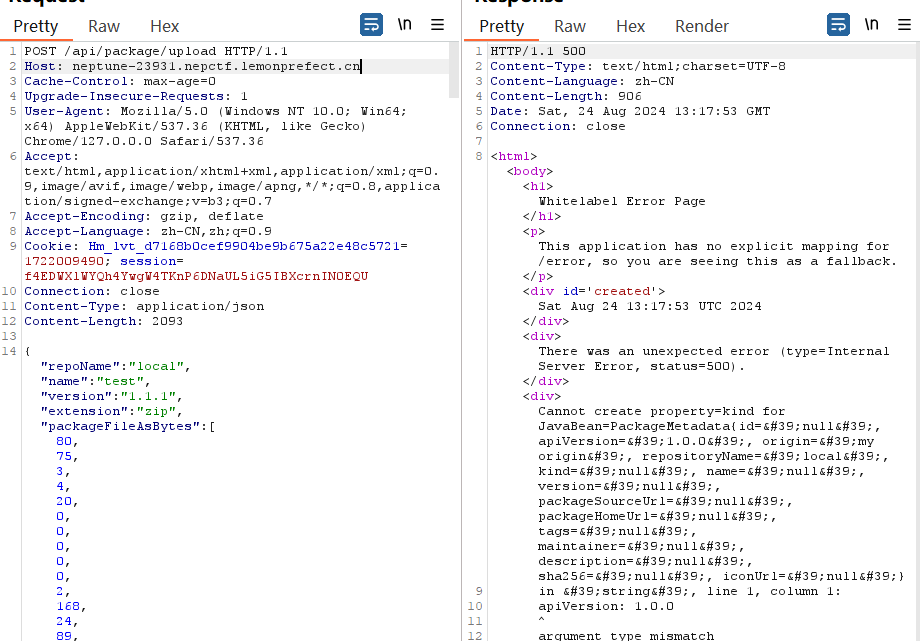Toggle word wrap icon in Request panel
This screenshot has width=920, height=641.
click(x=371, y=25)
